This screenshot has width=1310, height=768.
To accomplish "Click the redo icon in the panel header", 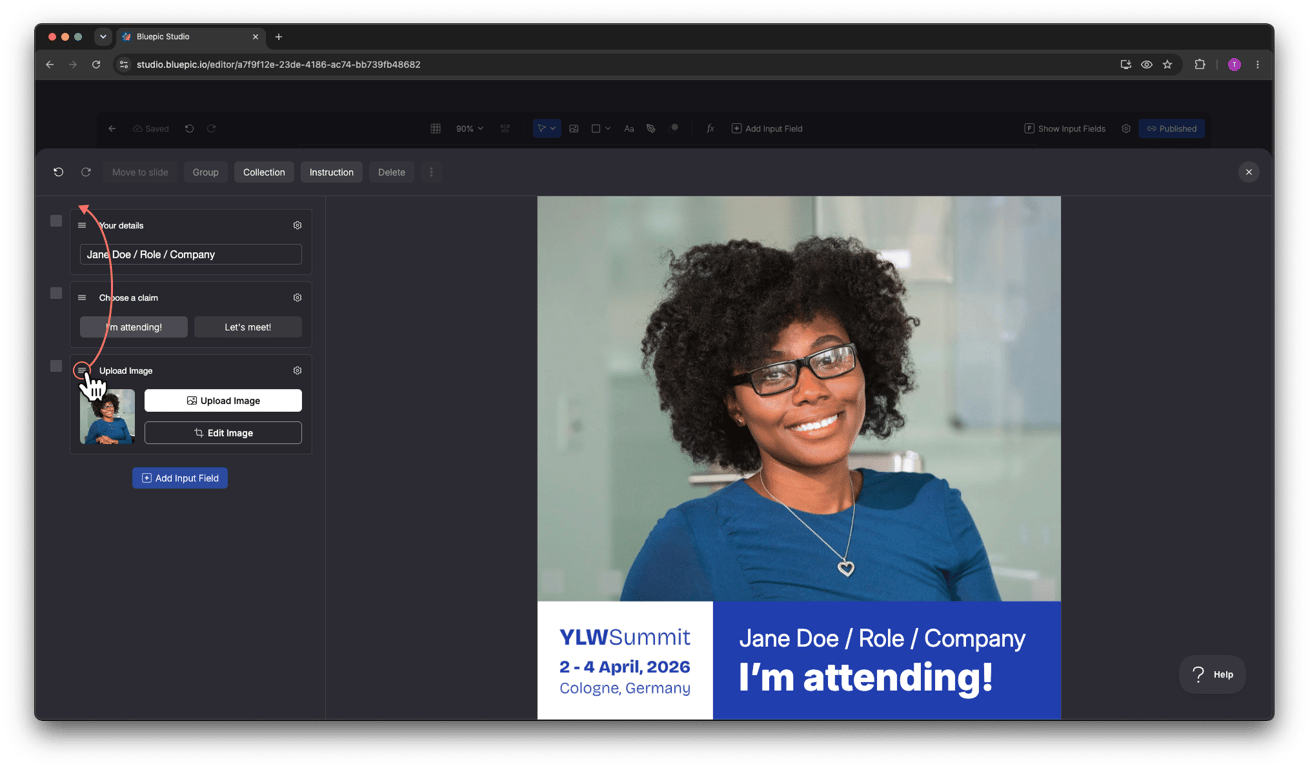I will coord(86,172).
